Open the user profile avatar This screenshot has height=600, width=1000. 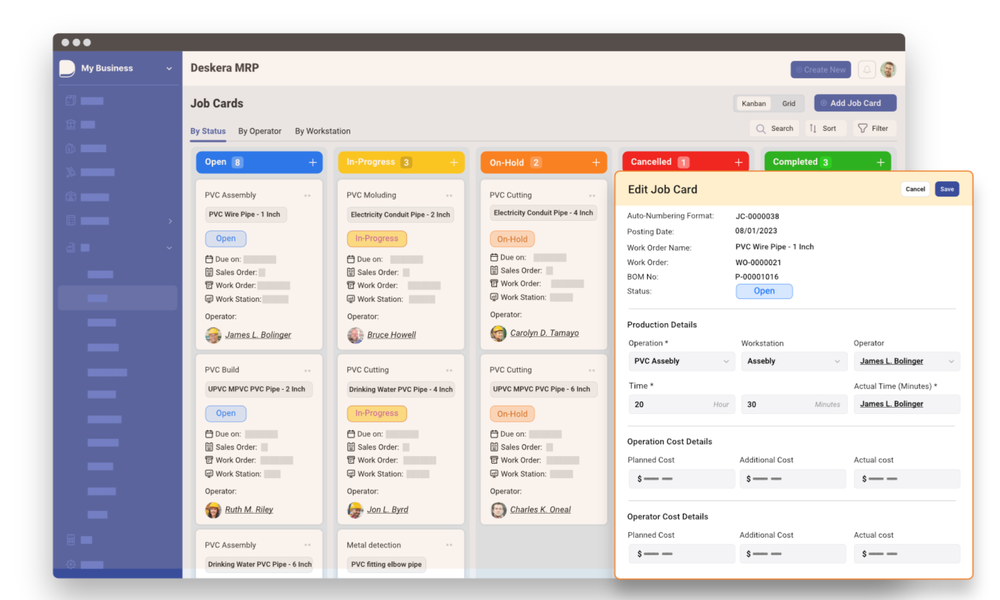[x=888, y=70]
